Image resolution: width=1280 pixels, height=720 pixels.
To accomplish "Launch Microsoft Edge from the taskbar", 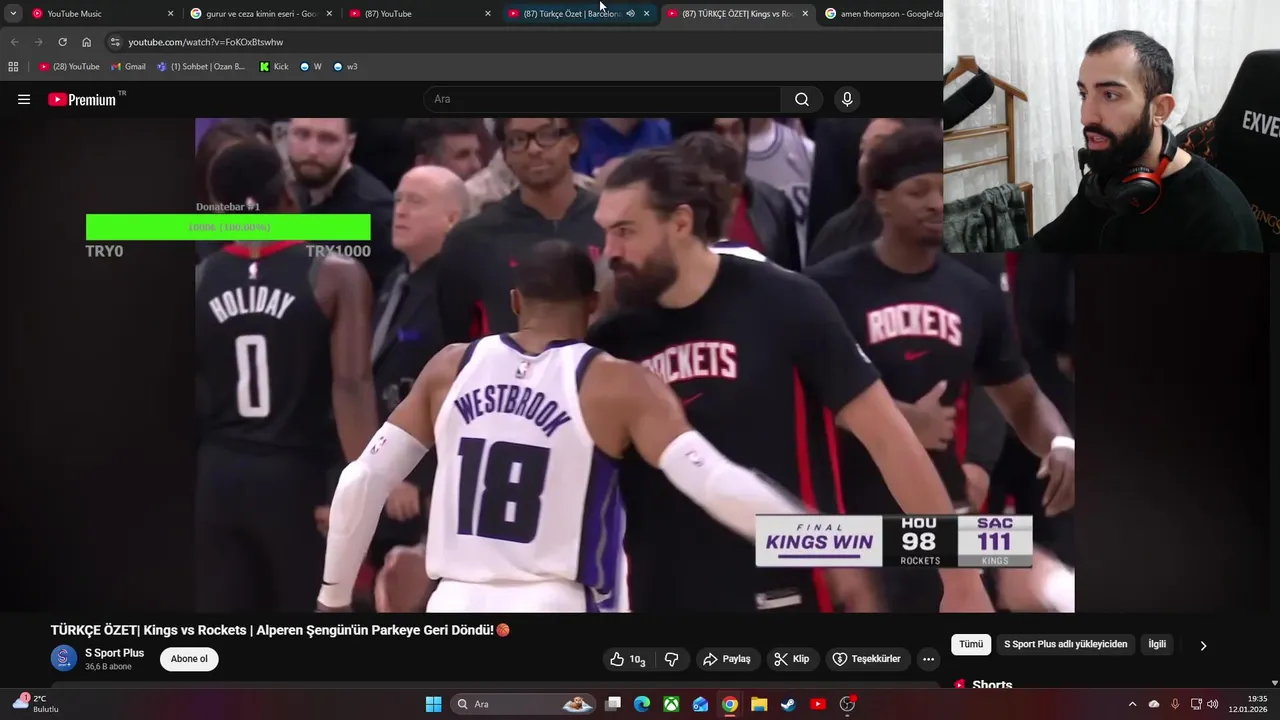I will (642, 704).
